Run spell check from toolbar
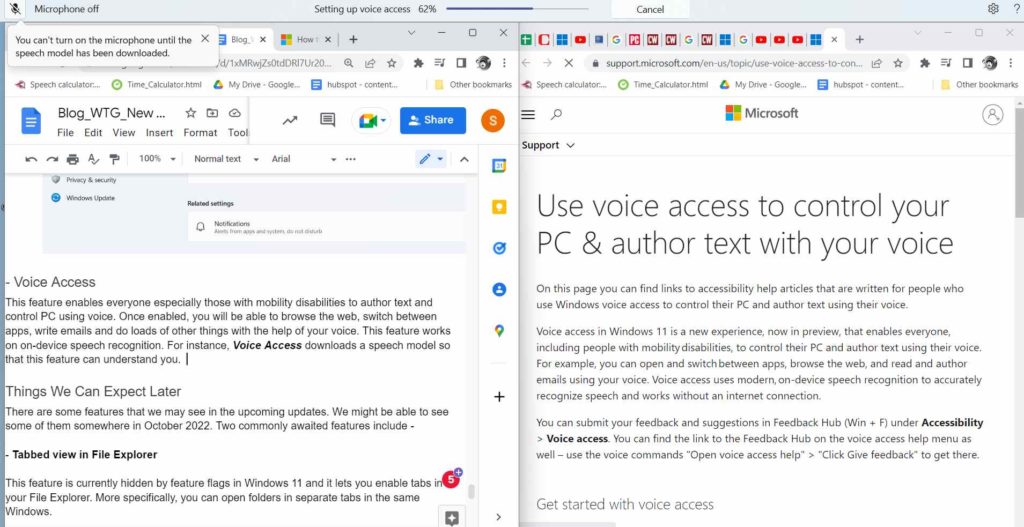The width and height of the screenshot is (1024, 527). pos(93,159)
